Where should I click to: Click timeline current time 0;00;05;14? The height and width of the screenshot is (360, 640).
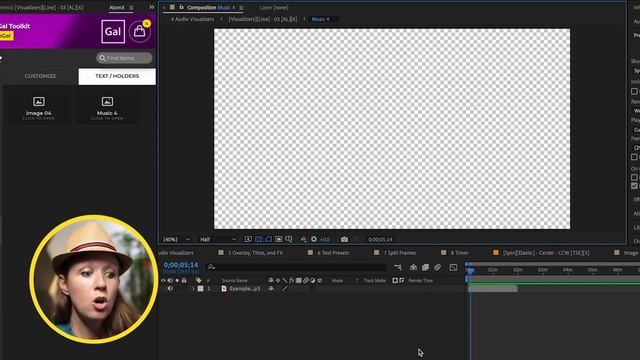tap(181, 265)
